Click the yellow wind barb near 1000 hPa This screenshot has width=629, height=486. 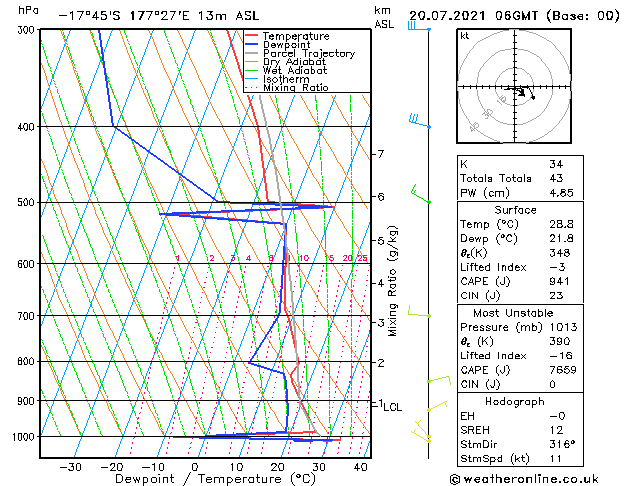pos(423,433)
